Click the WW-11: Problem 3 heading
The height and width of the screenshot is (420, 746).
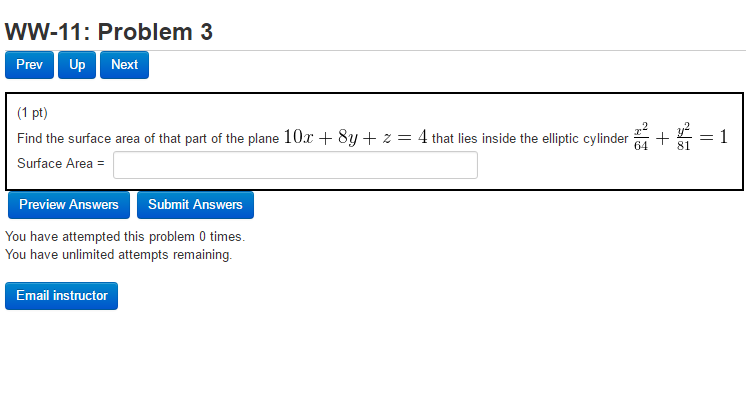coord(109,32)
